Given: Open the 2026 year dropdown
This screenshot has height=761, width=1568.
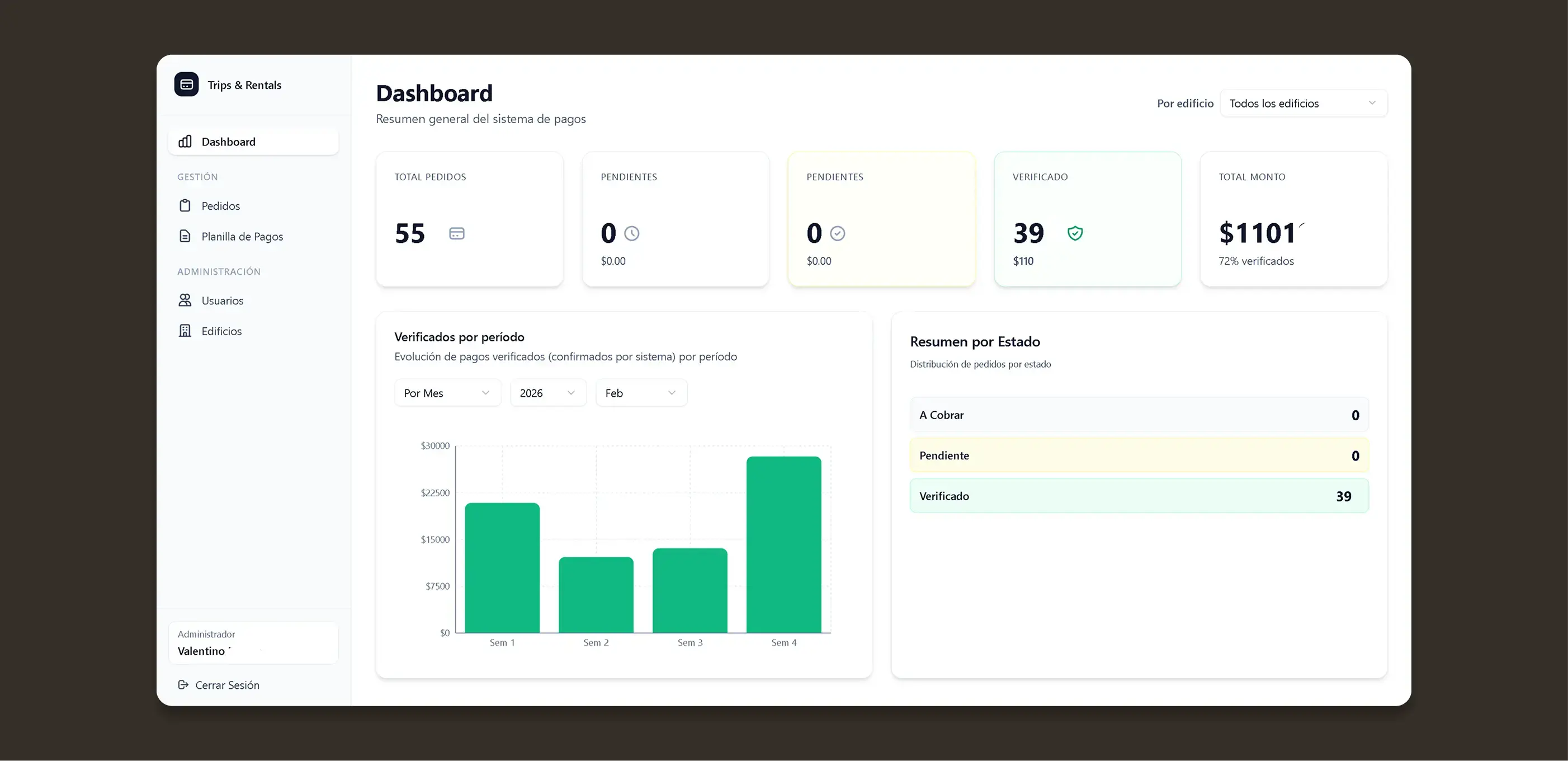Looking at the screenshot, I should click(547, 393).
